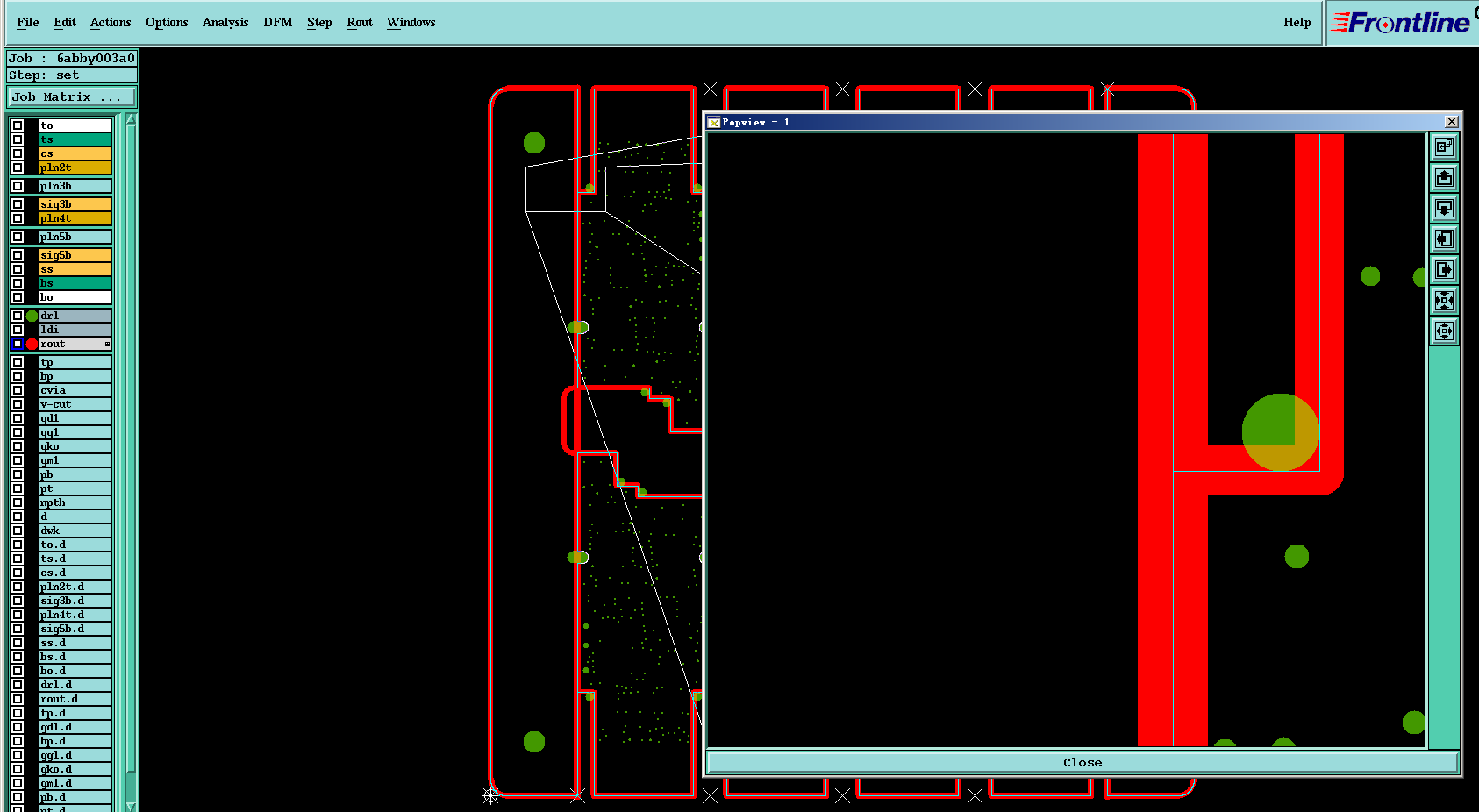Click the layer list scrollbar up arrow
The height and width of the screenshot is (812, 1479).
(131, 118)
